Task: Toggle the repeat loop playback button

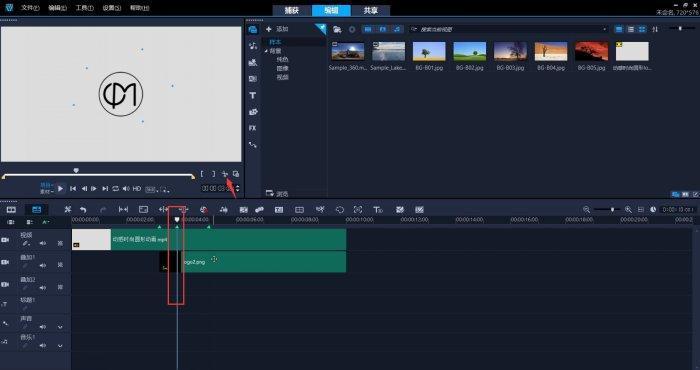Action: tap(116, 189)
